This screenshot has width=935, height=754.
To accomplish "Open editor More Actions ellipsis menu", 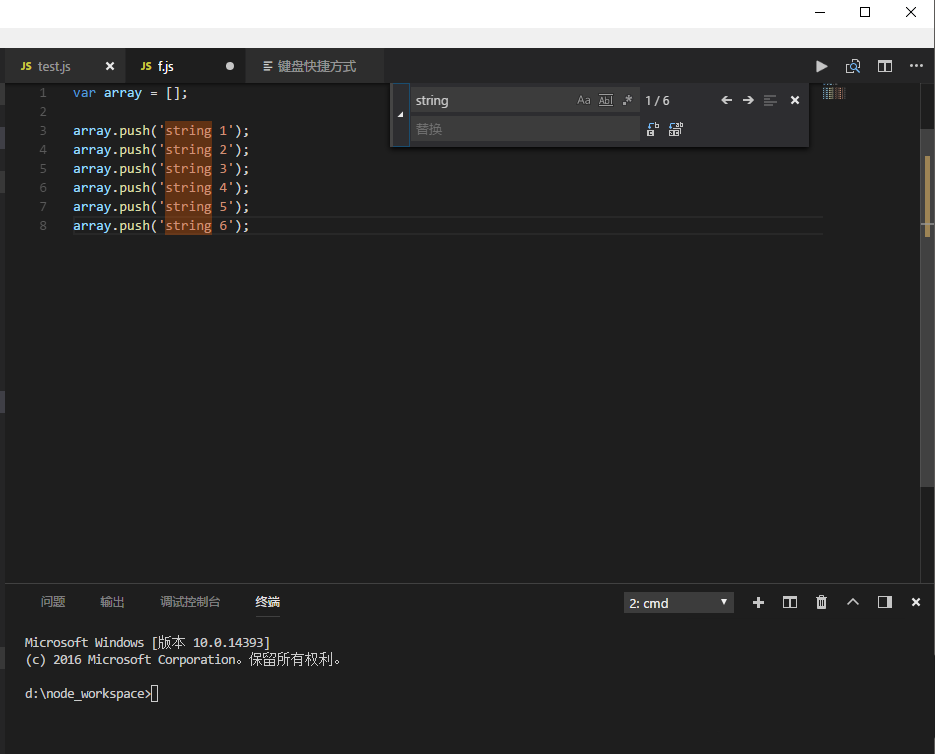I will 916,66.
